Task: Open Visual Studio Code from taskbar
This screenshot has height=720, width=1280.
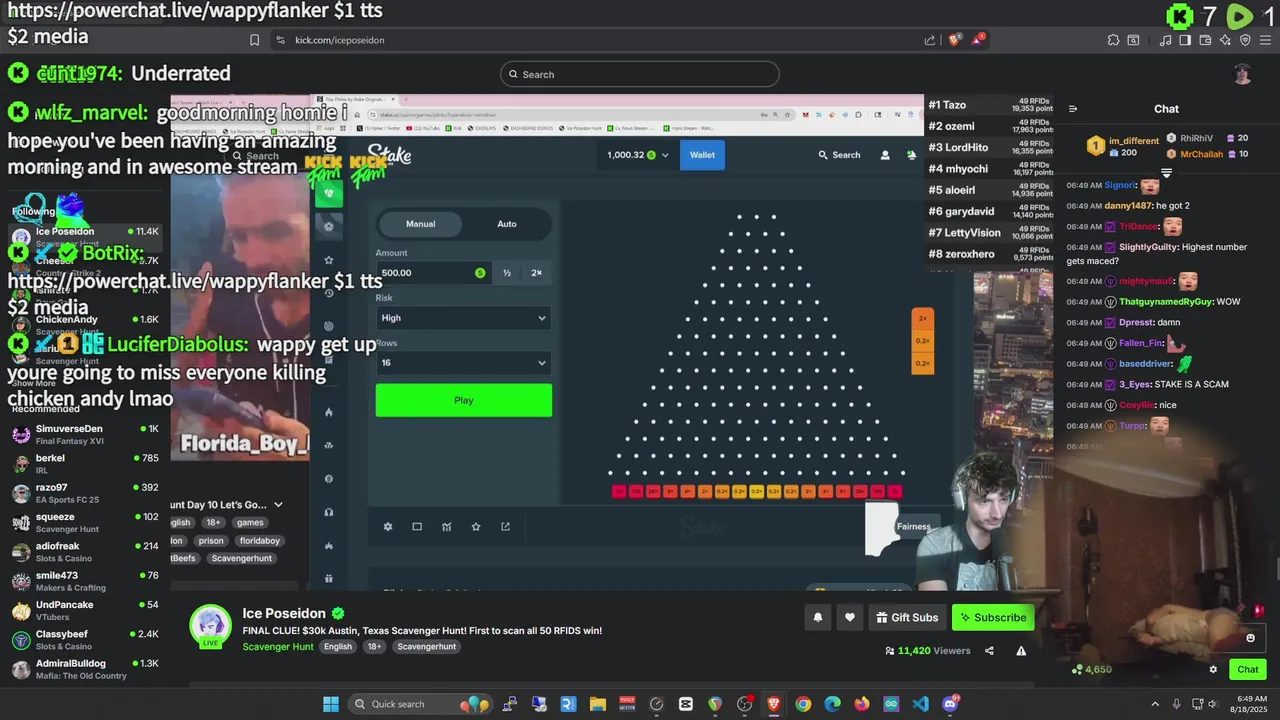Action: click(920, 704)
